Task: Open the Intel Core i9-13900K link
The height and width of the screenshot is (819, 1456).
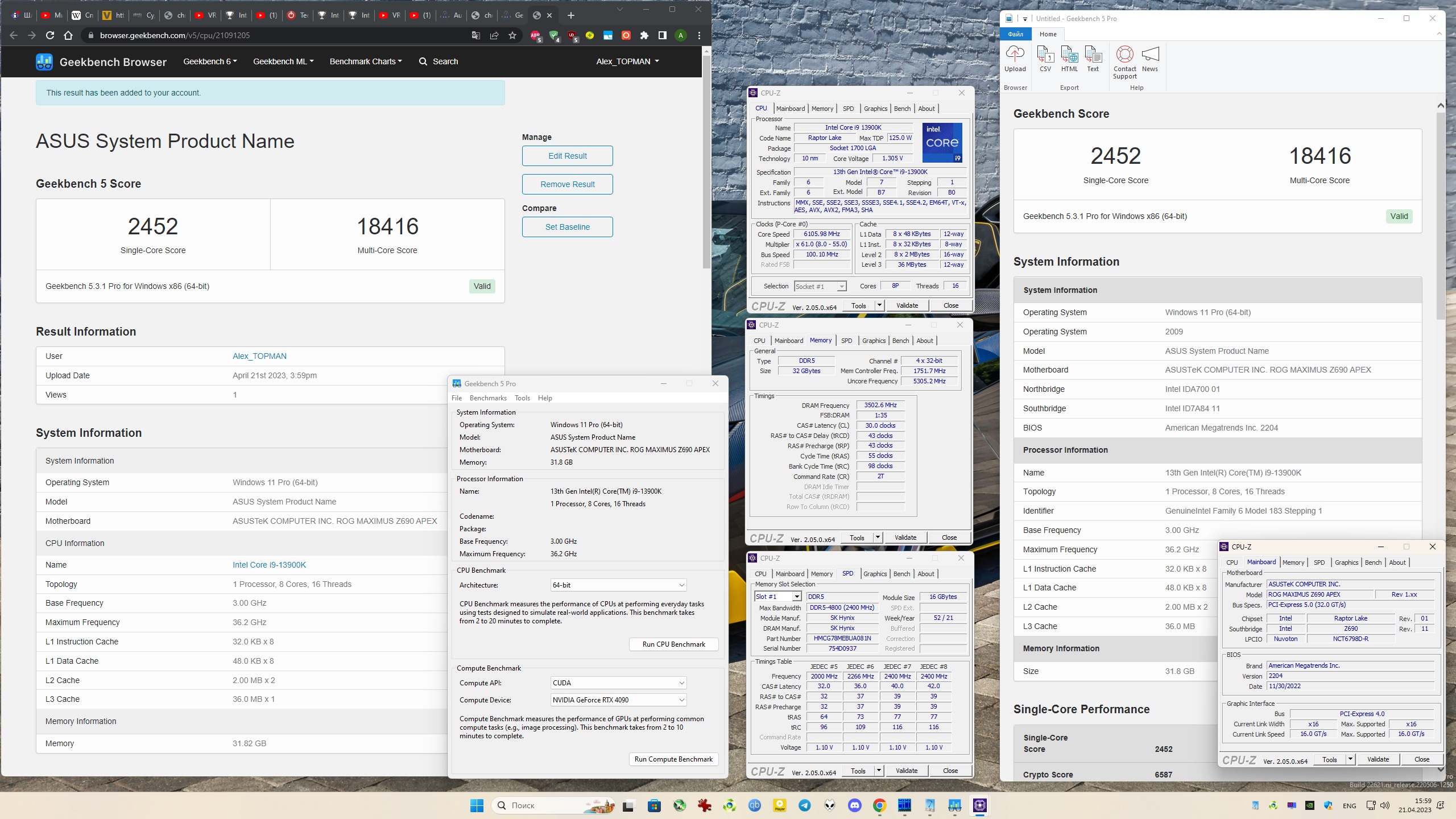Action: tap(269, 565)
